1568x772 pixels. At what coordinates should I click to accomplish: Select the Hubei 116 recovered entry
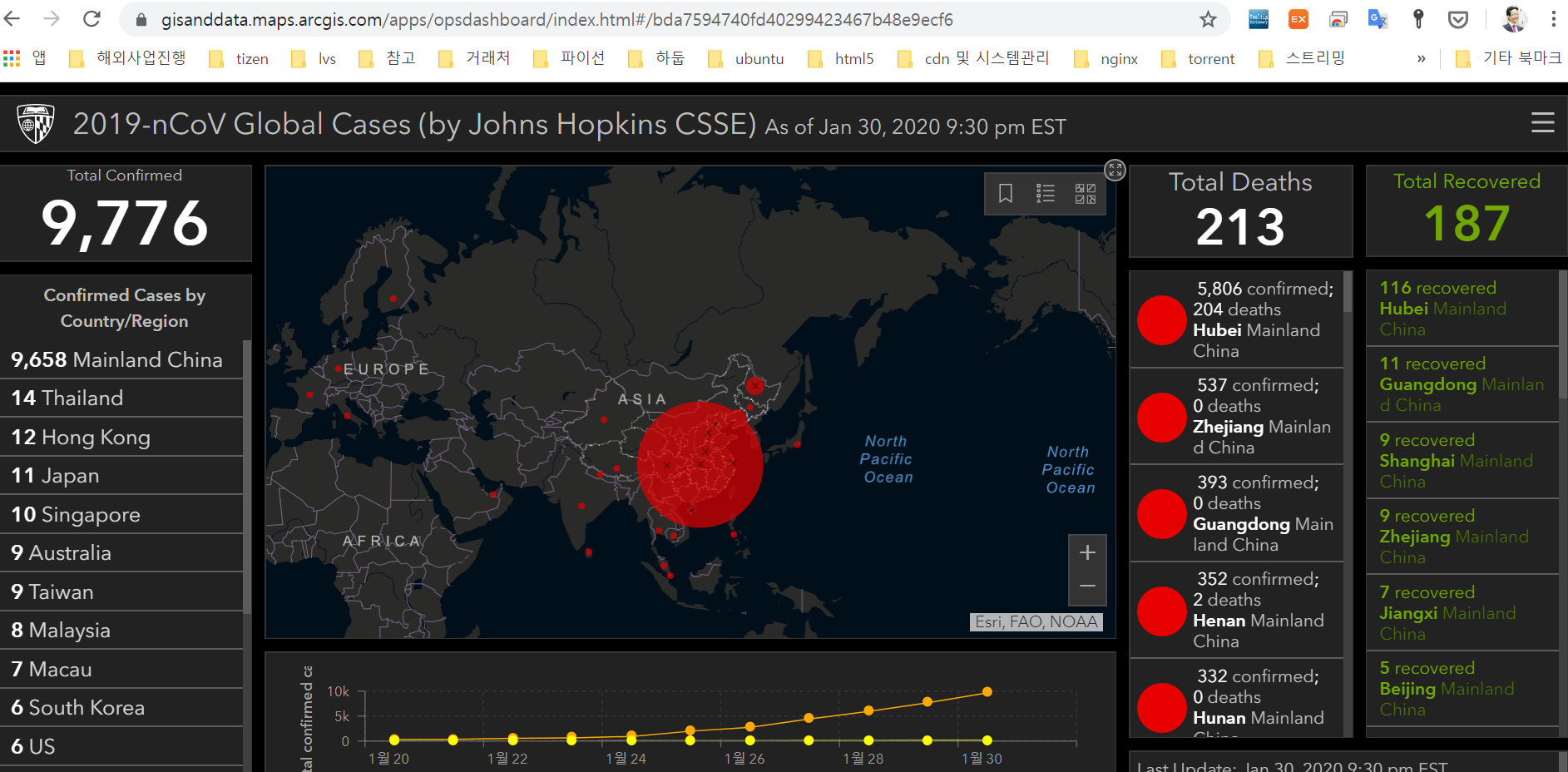(x=1462, y=308)
